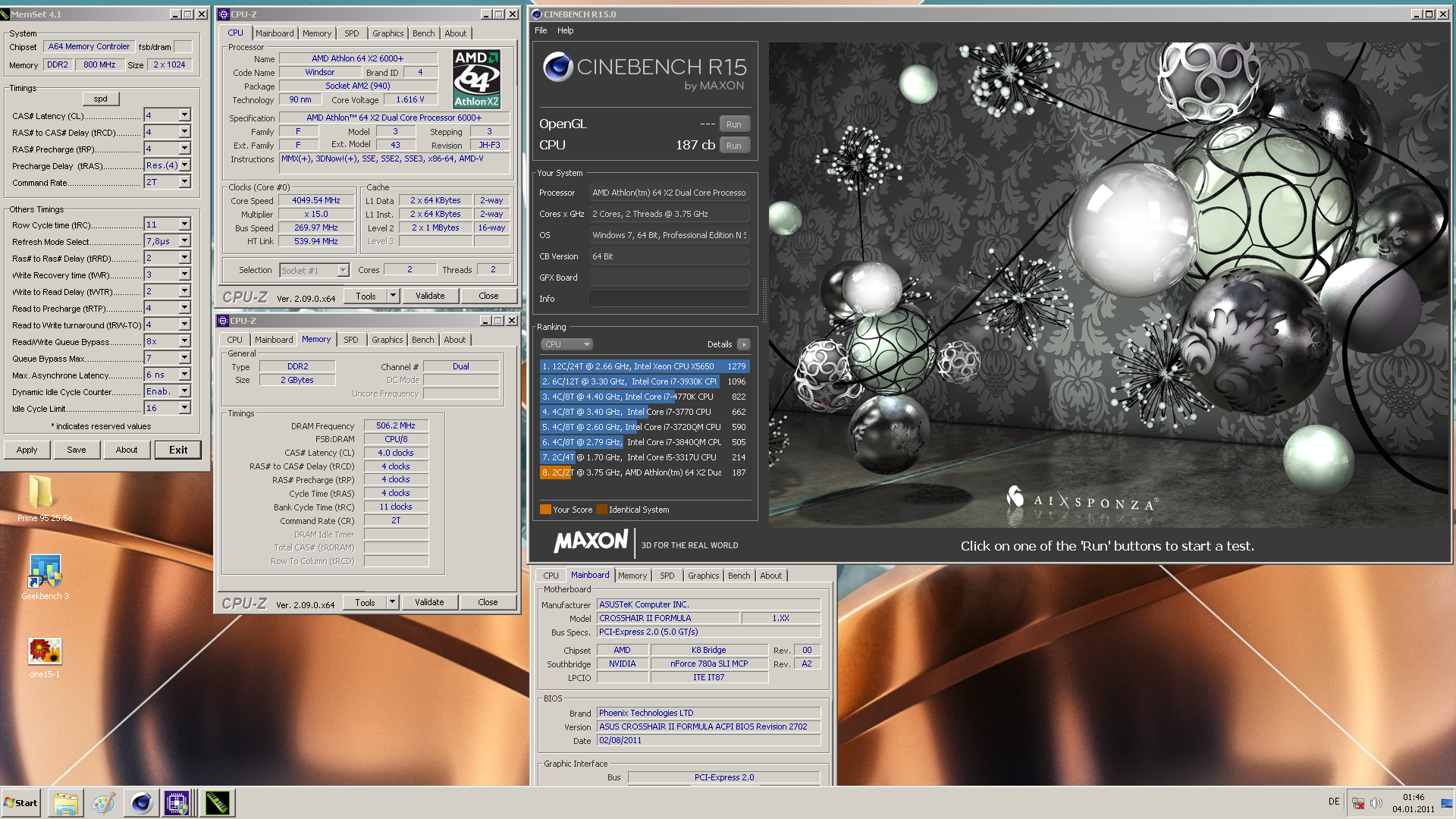
Task: Switch to Cinebench via its taskbar icon
Action: 141,803
